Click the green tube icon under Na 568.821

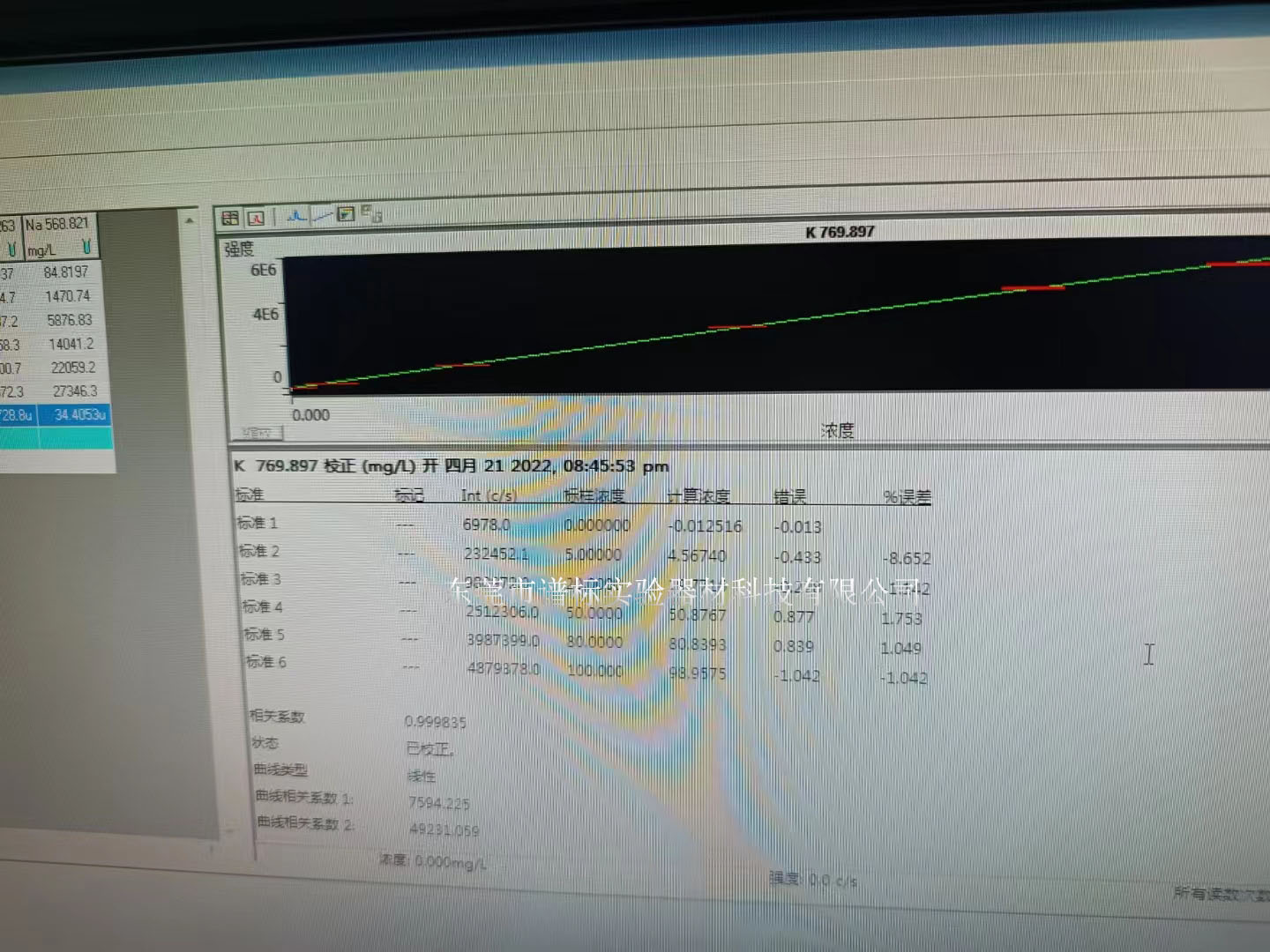click(86, 249)
